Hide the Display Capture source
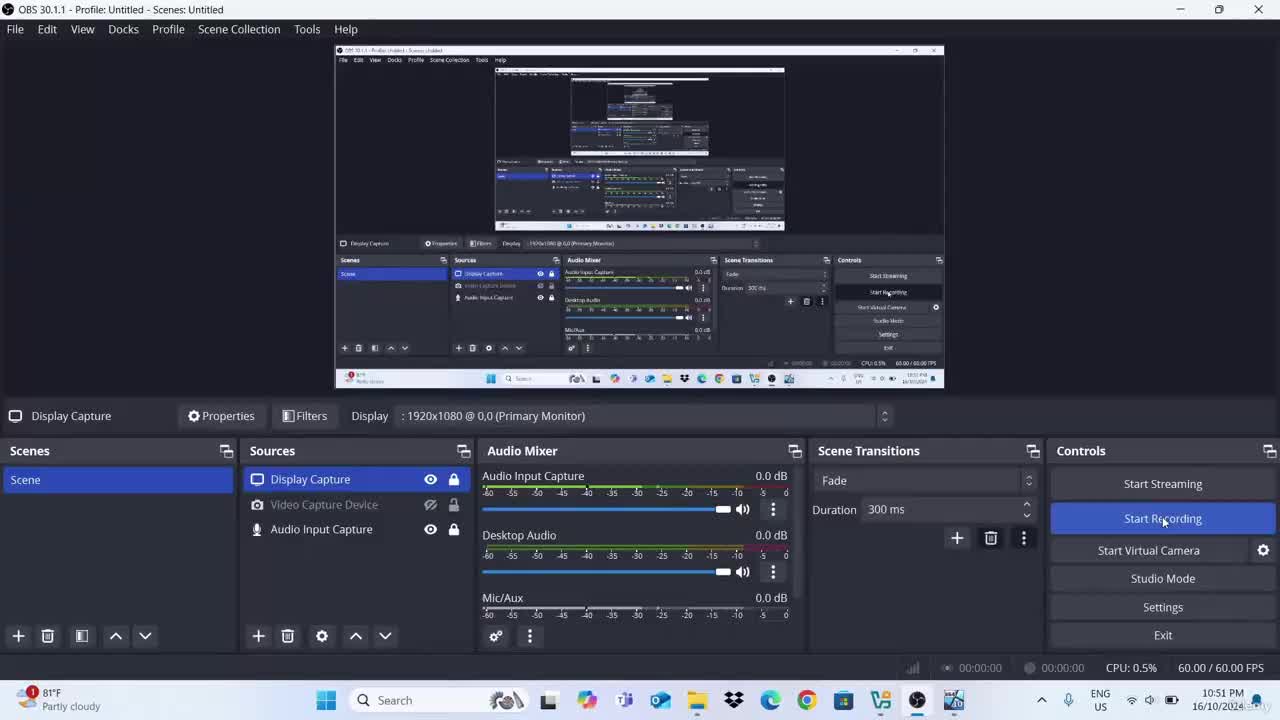The height and width of the screenshot is (720, 1280). tap(430, 480)
